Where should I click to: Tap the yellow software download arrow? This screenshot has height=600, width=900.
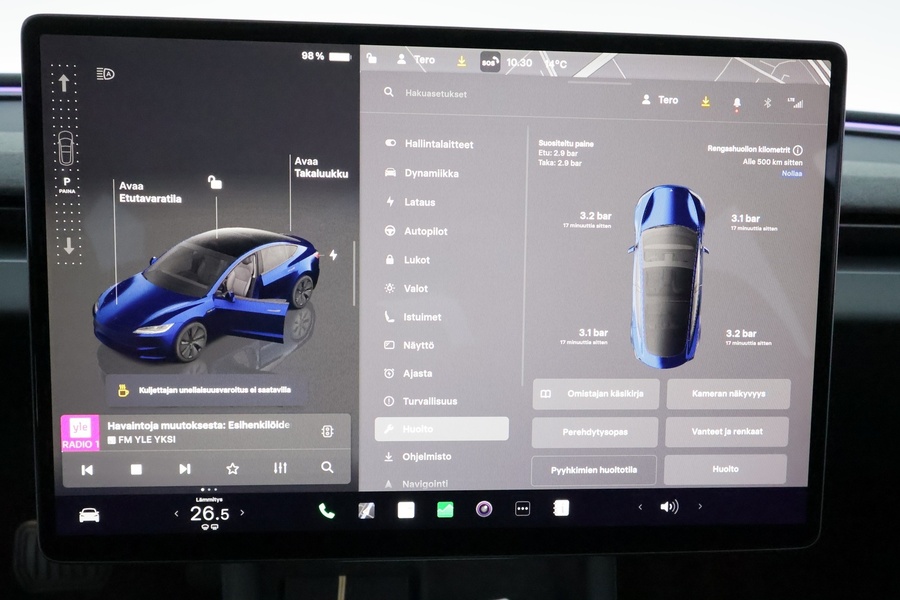click(x=707, y=100)
